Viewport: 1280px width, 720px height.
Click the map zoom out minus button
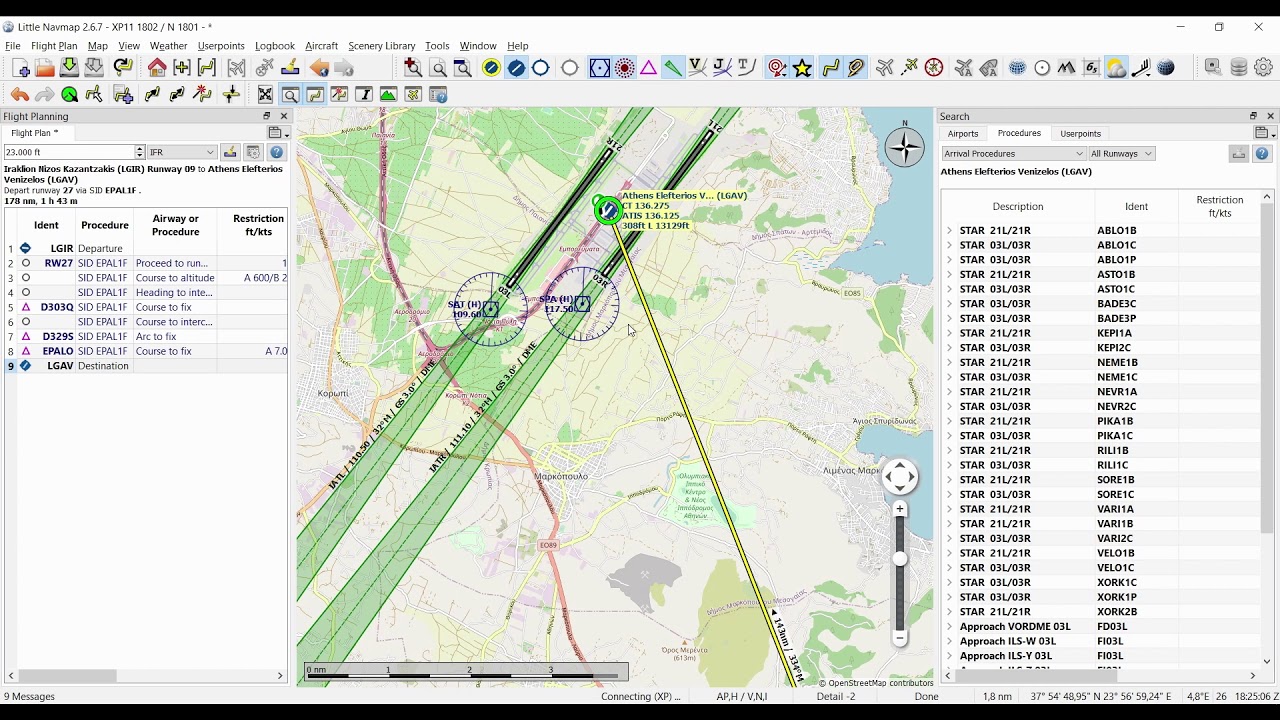pos(900,637)
